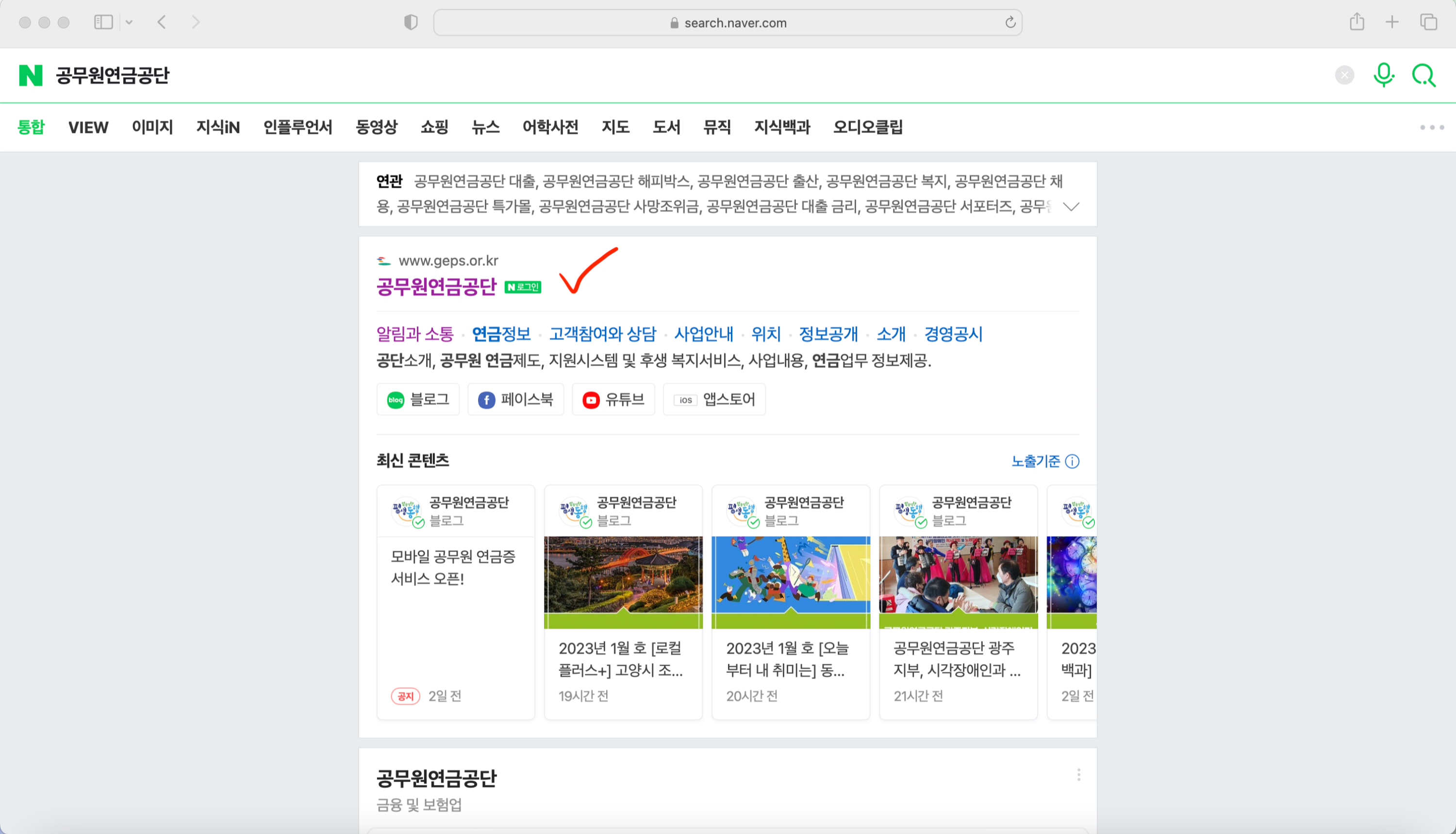1456x834 pixels.
Task: Open the YouTube 유튜브 link button
Action: (613, 399)
